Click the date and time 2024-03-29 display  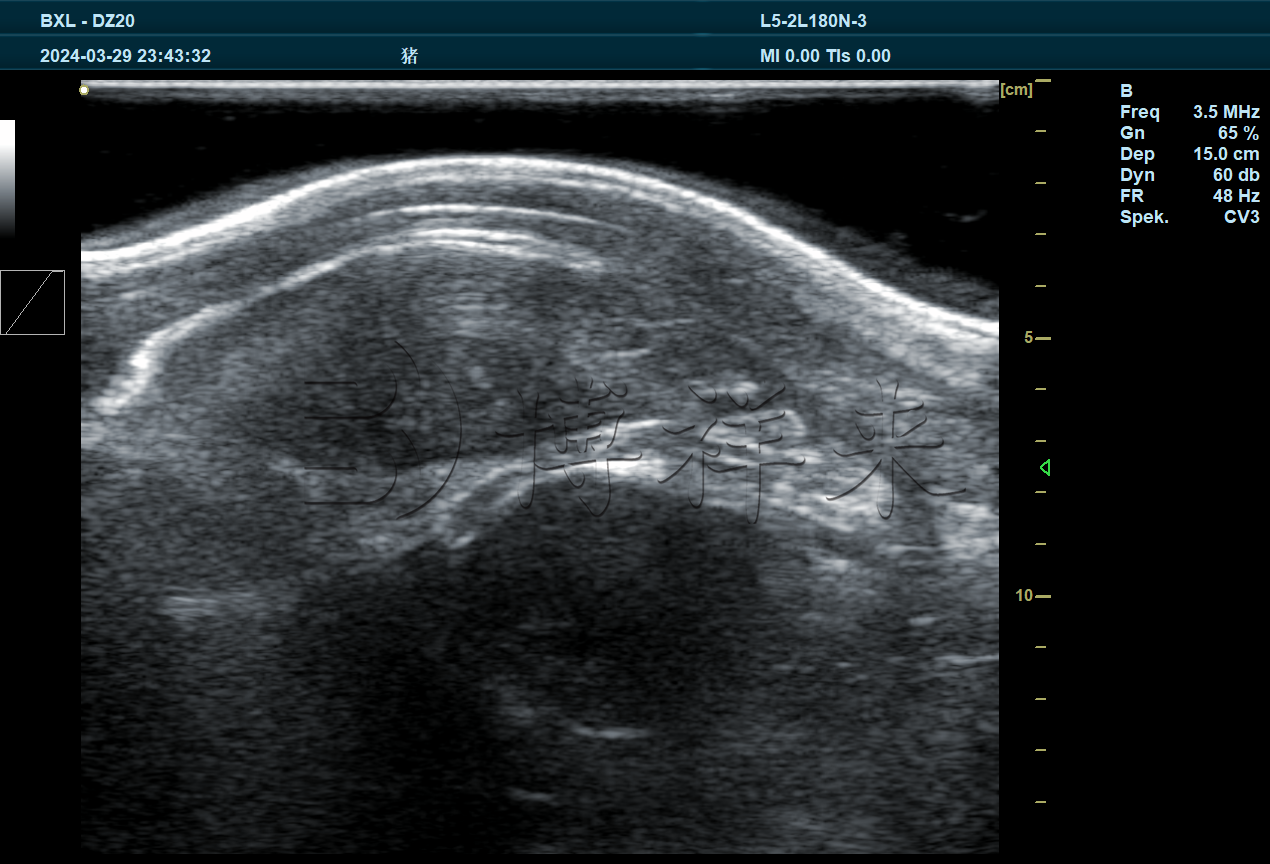[125, 56]
